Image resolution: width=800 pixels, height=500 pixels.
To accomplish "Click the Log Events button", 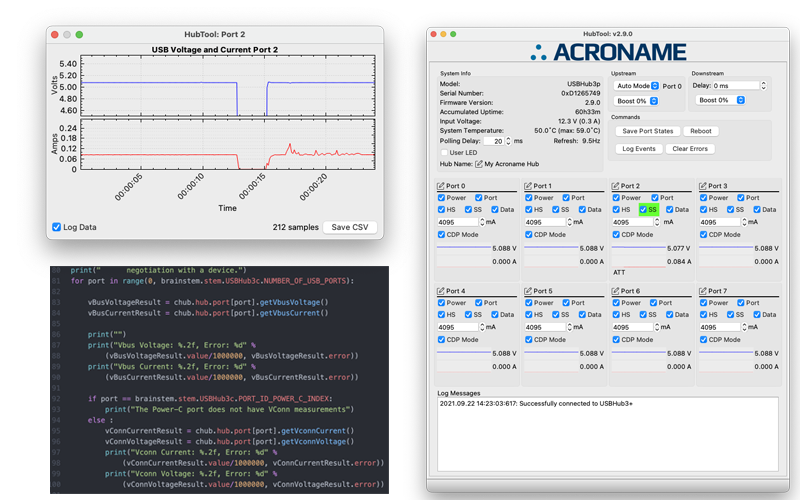I will (639, 149).
